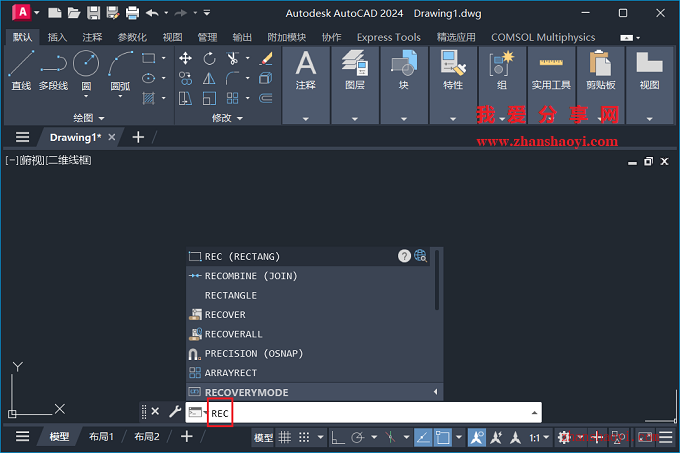Click the Plot printer icon
Screen dimensions: 680x453
(132, 13)
